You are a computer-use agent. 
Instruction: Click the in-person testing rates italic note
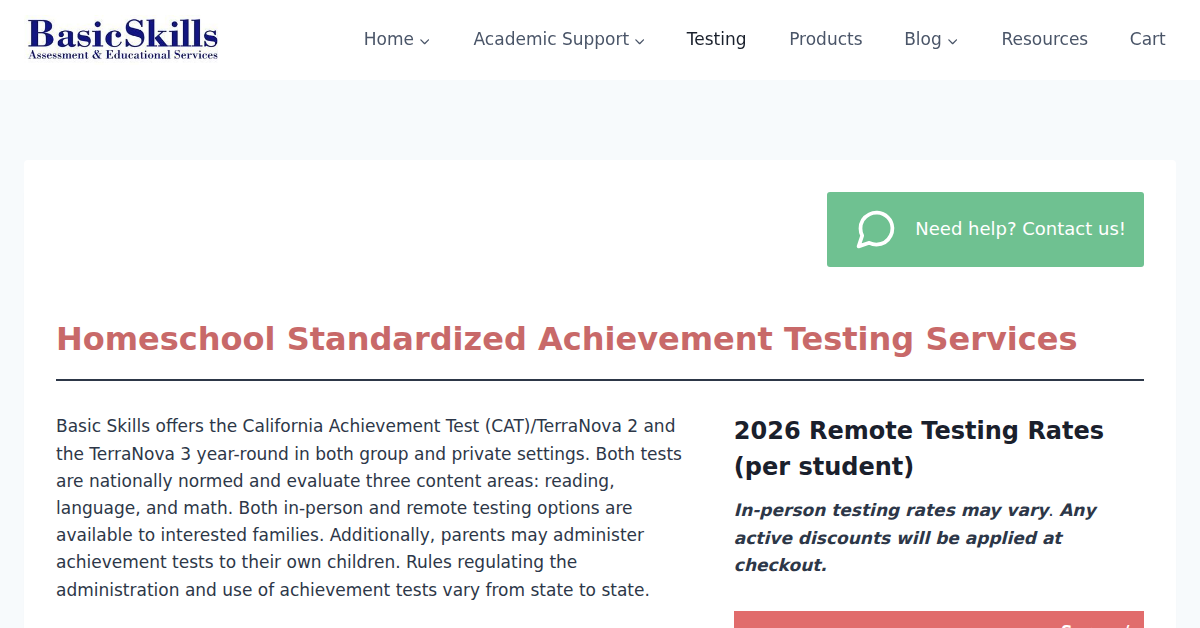pyautogui.click(x=915, y=537)
